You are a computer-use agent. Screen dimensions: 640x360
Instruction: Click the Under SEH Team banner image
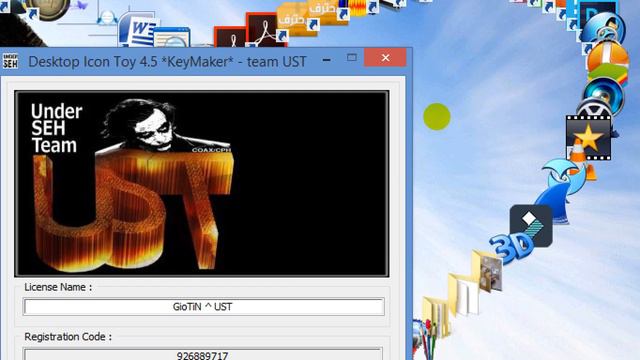tap(202, 184)
